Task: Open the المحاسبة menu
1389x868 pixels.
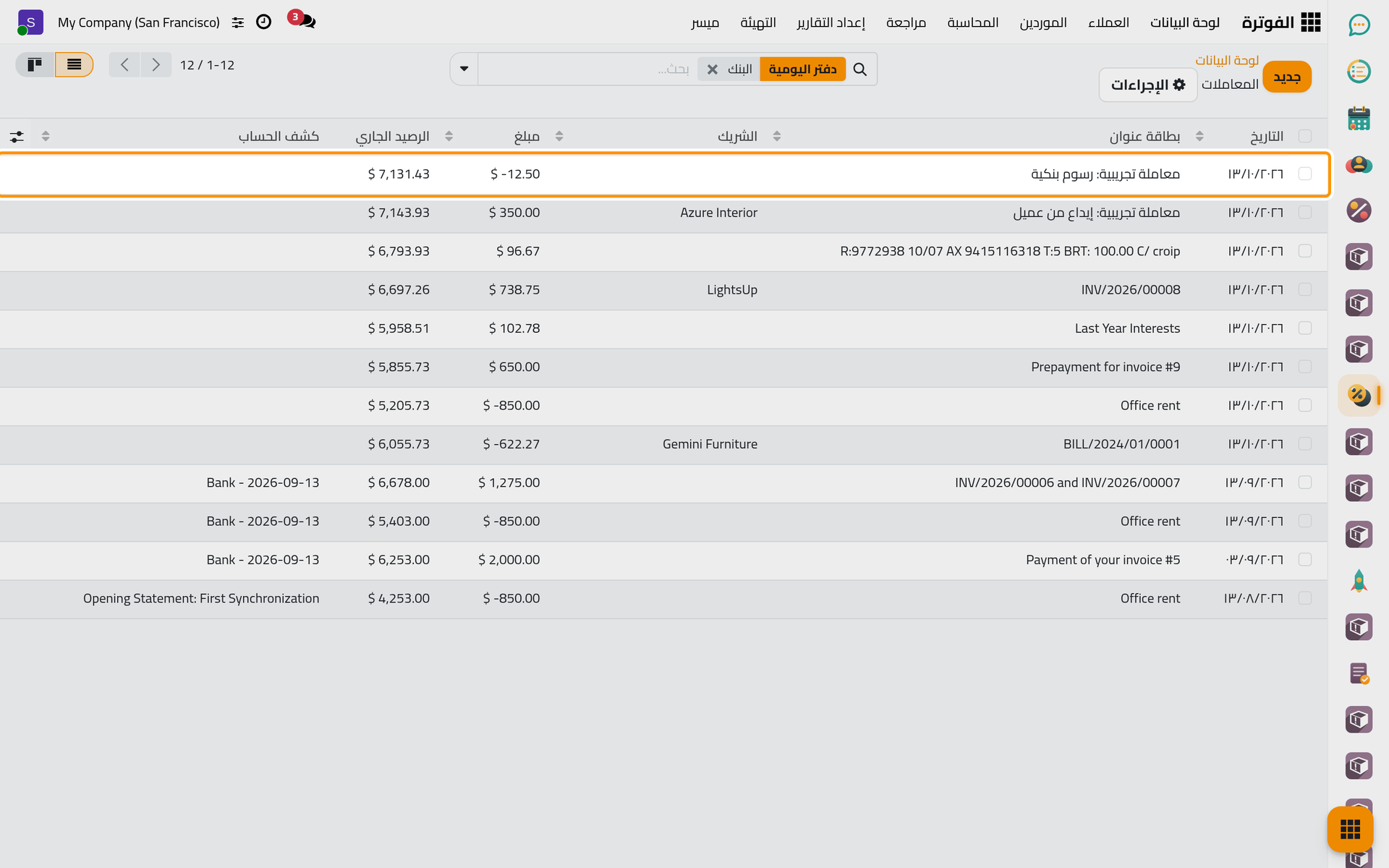Action: pos(973,22)
